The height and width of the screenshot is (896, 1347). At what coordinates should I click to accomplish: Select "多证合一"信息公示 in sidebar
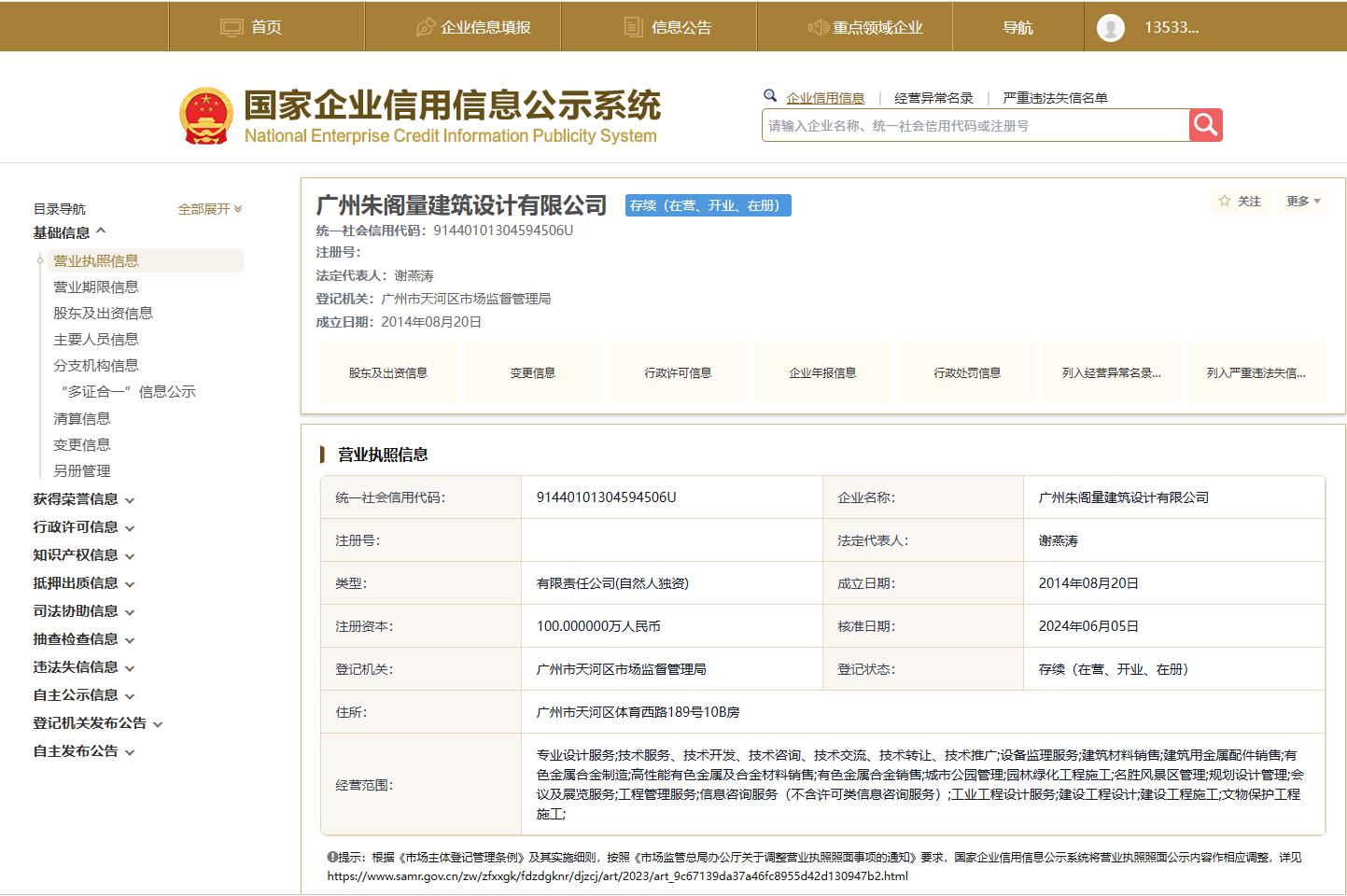tap(129, 391)
